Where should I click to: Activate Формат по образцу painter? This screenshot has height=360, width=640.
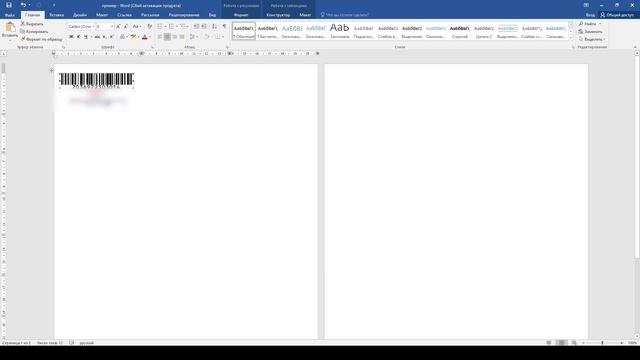click(42, 39)
